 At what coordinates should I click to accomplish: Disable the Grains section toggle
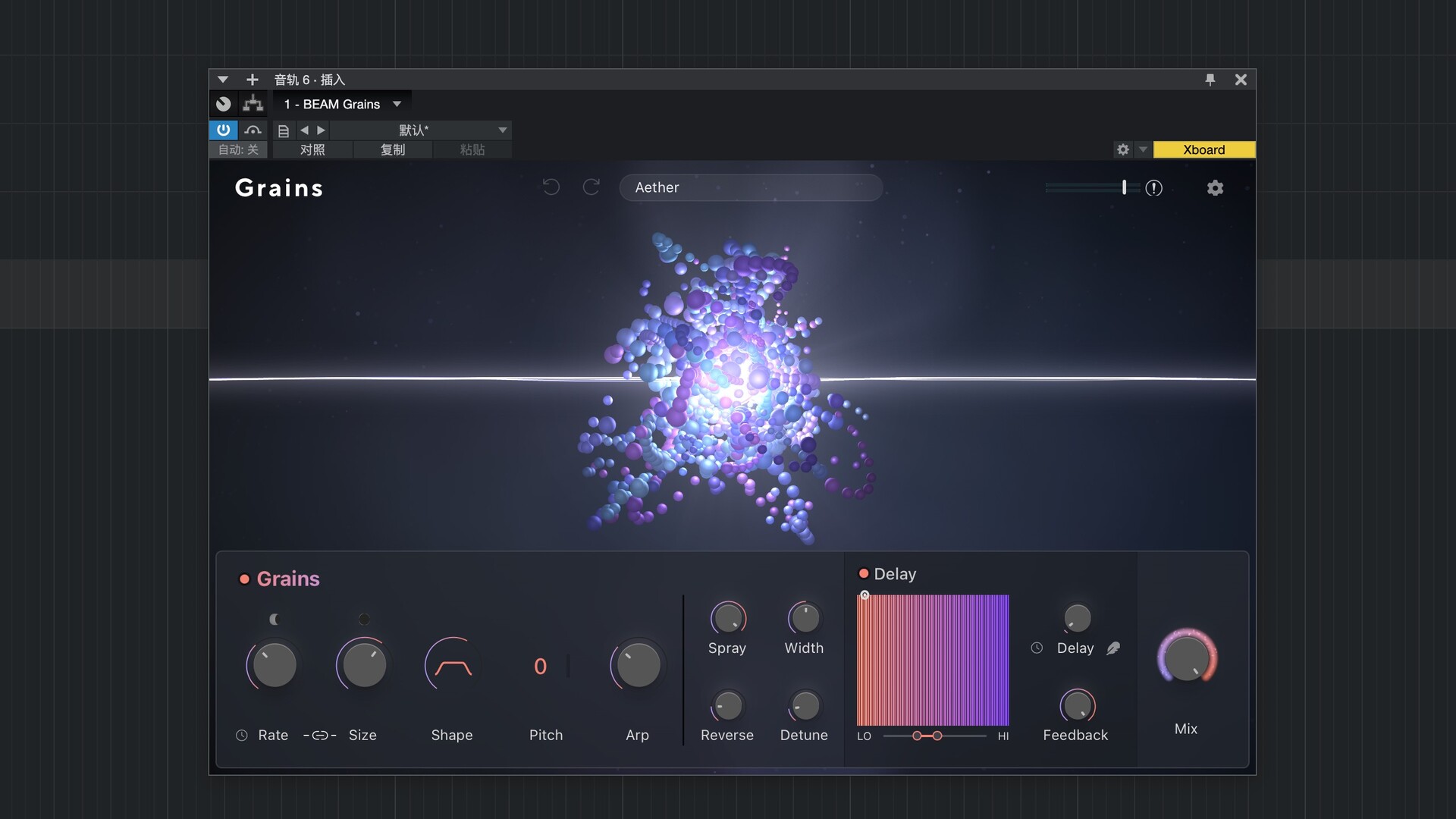(244, 579)
